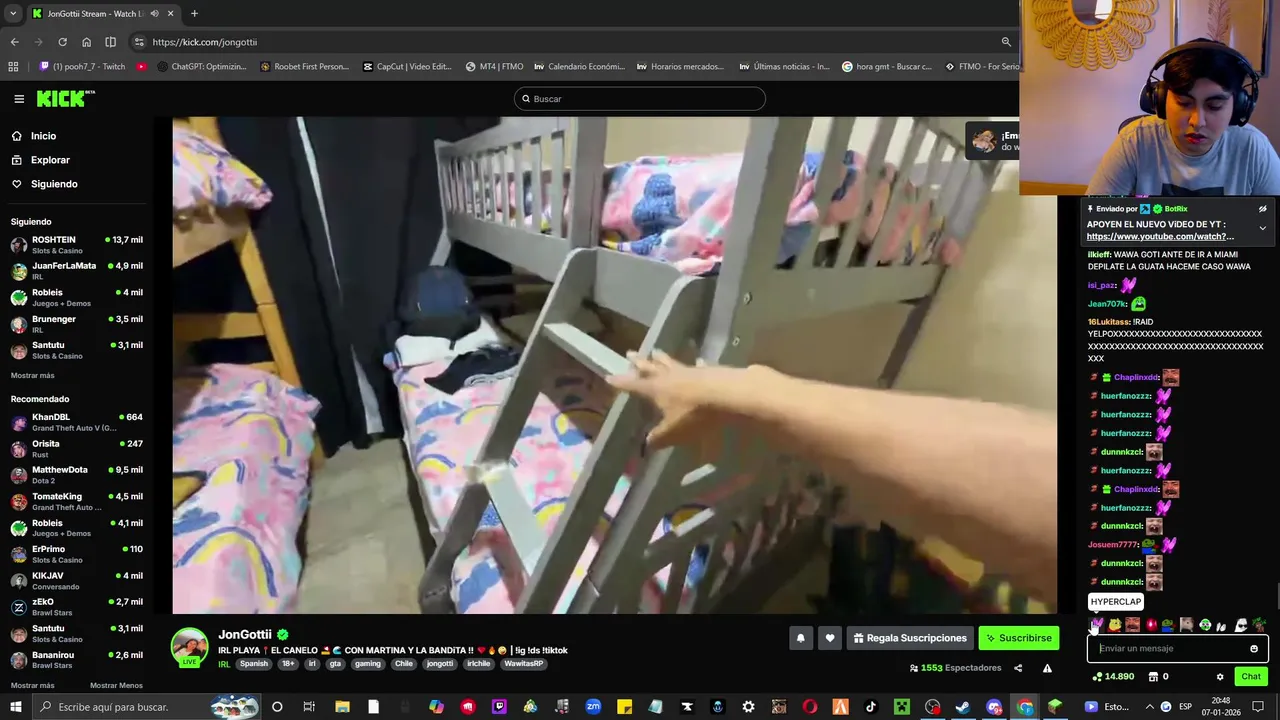Click the IRL category link
1280x720 pixels.
224,664
